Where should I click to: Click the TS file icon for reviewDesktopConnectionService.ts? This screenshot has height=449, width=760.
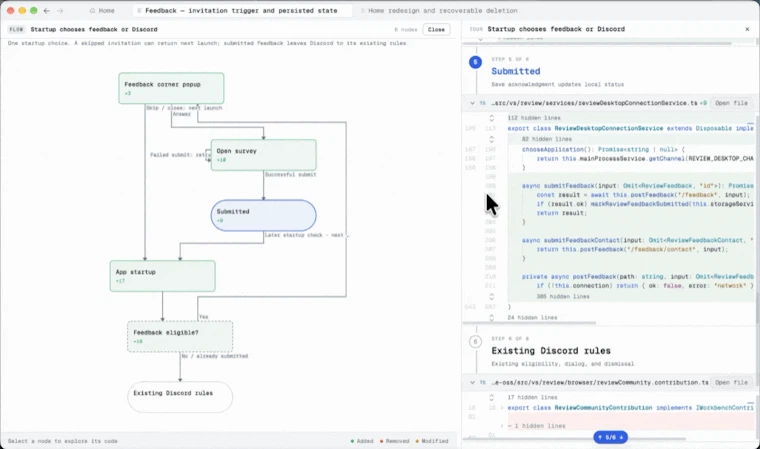point(482,103)
